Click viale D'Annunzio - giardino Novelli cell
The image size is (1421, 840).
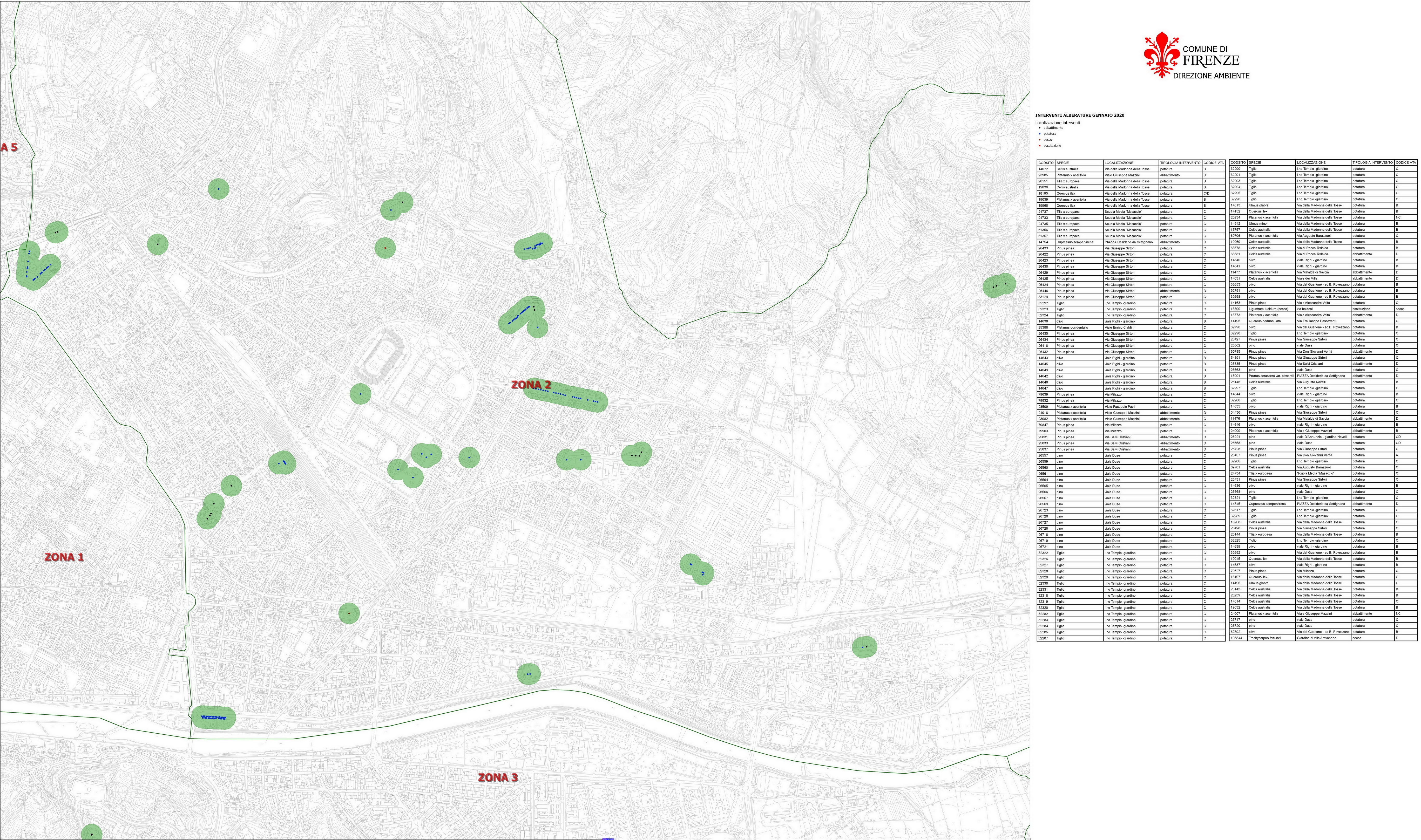coord(1323,437)
